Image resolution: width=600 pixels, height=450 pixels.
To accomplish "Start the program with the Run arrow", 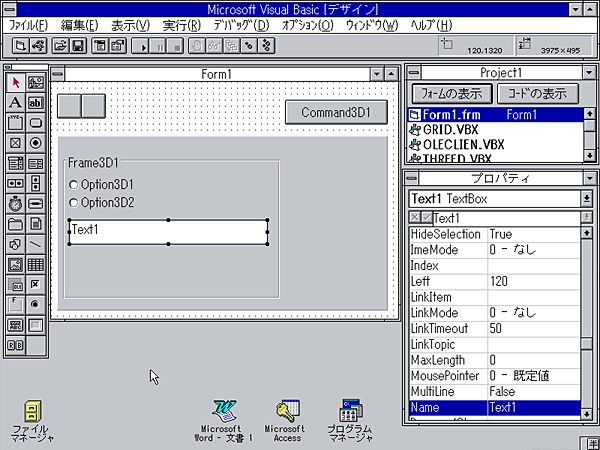I will [x=140, y=46].
